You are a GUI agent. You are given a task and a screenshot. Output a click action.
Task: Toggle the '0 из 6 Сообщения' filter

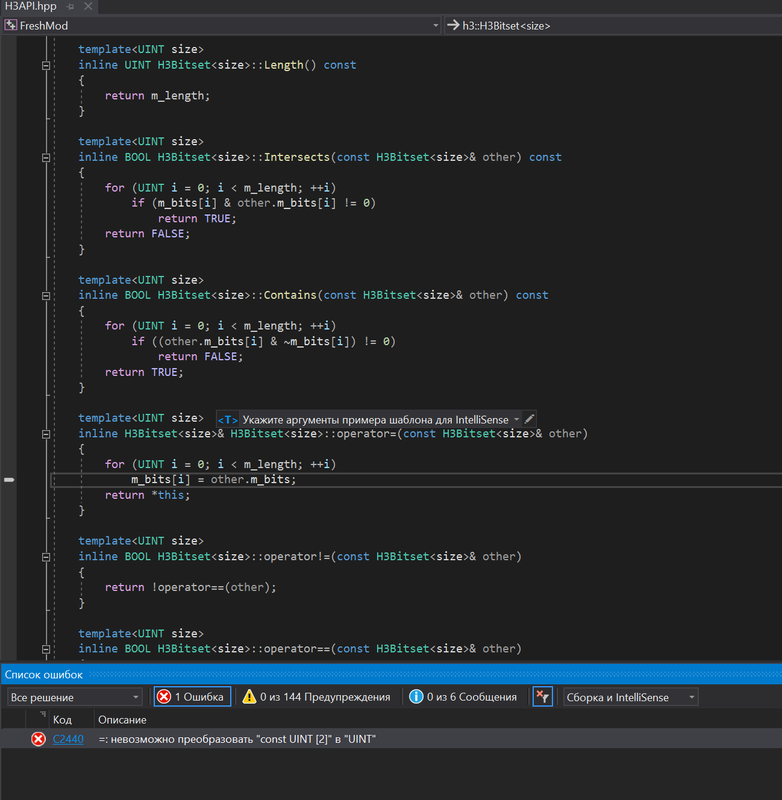tap(463, 697)
